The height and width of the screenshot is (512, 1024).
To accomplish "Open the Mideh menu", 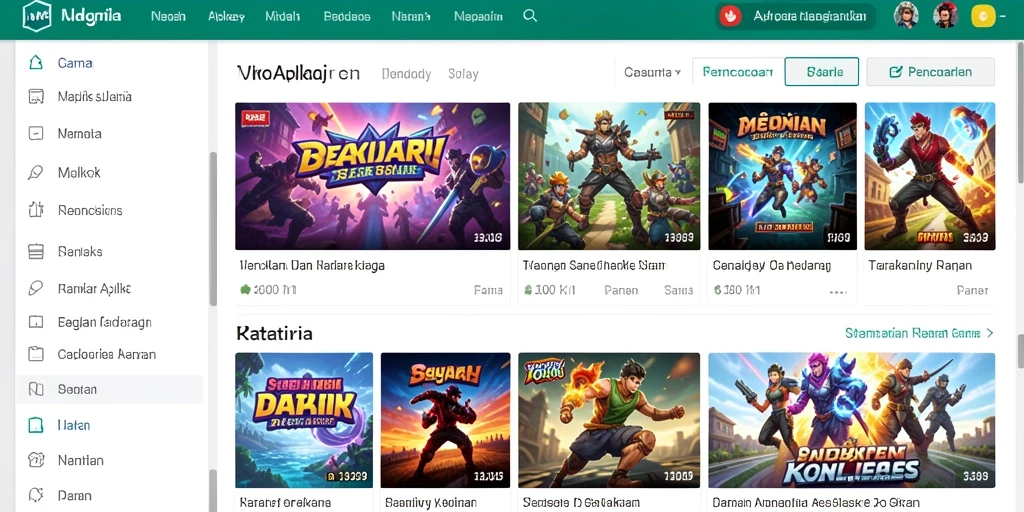I will tap(283, 16).
